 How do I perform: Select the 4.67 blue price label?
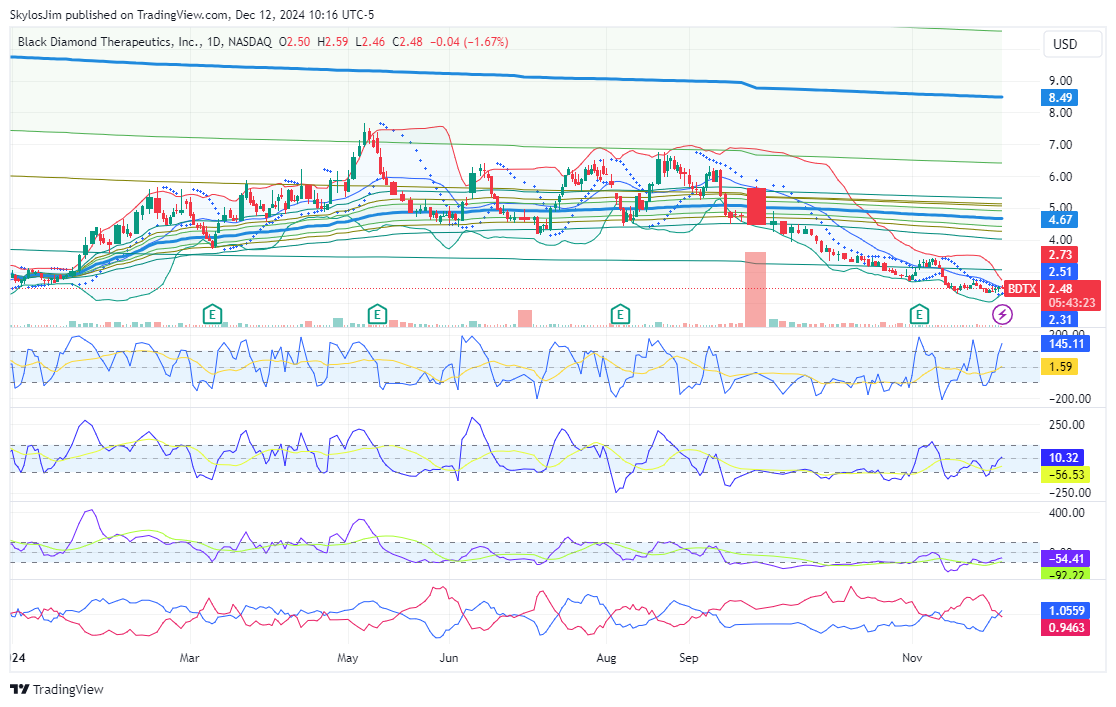click(x=1061, y=218)
